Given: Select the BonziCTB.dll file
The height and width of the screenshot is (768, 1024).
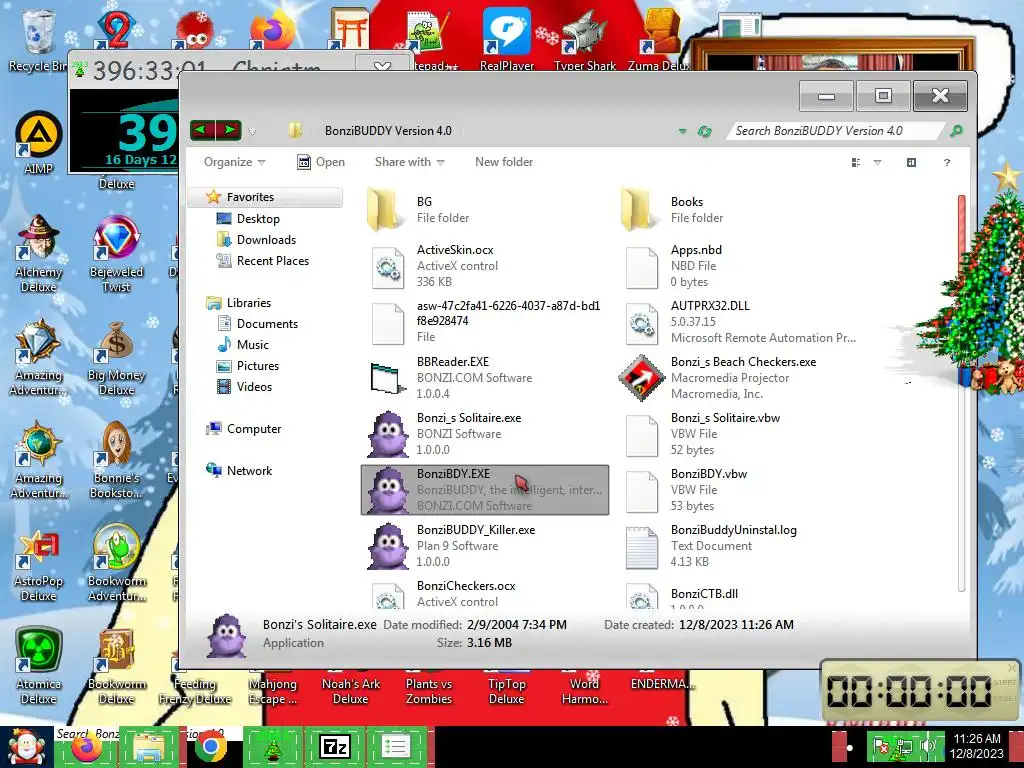Looking at the screenshot, I should click(739, 596).
